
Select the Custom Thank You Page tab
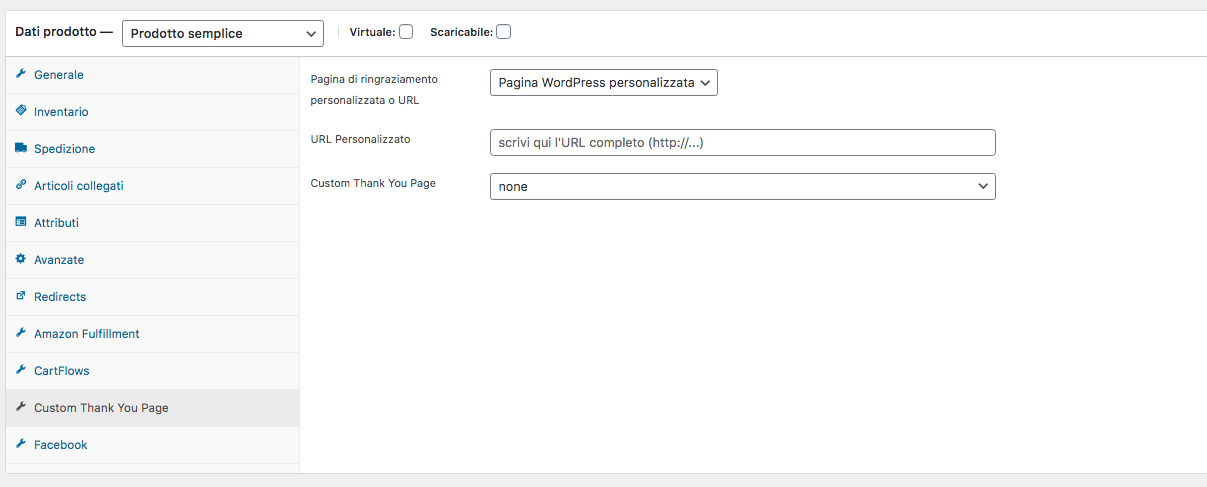(x=101, y=408)
